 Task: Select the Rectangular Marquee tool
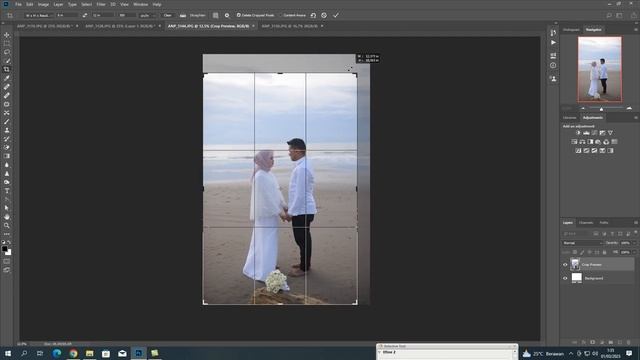pyautogui.click(x=7, y=44)
